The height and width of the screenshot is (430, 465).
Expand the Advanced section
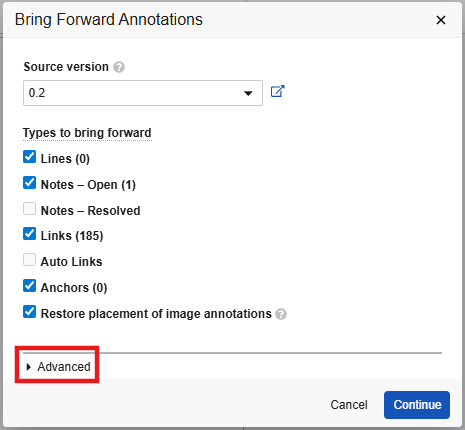tap(58, 367)
